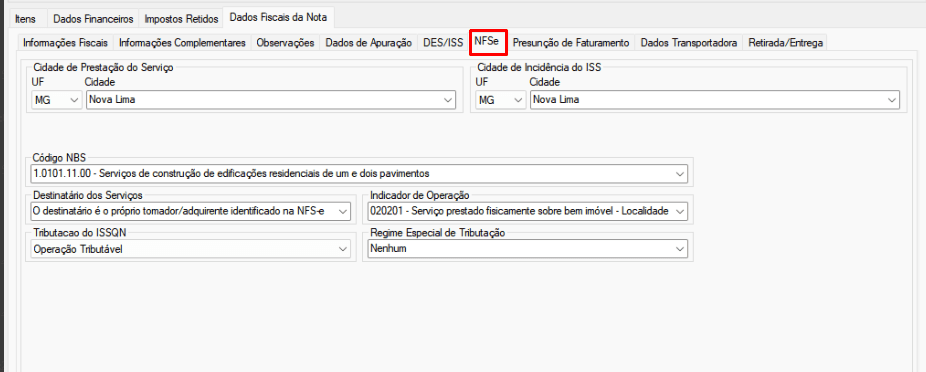Open UF dropdown under Cidade de Incidência do ISS
The width and height of the screenshot is (926, 372).
point(501,100)
